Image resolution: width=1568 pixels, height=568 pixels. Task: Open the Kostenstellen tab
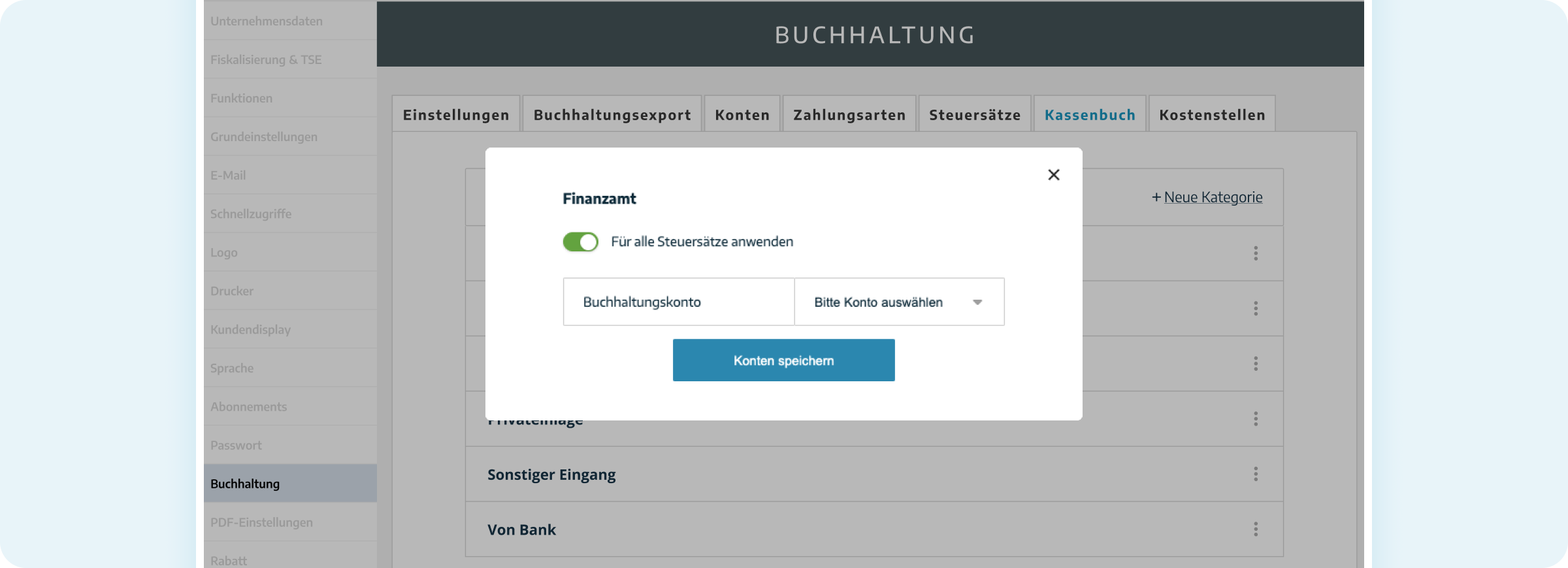click(x=1211, y=115)
